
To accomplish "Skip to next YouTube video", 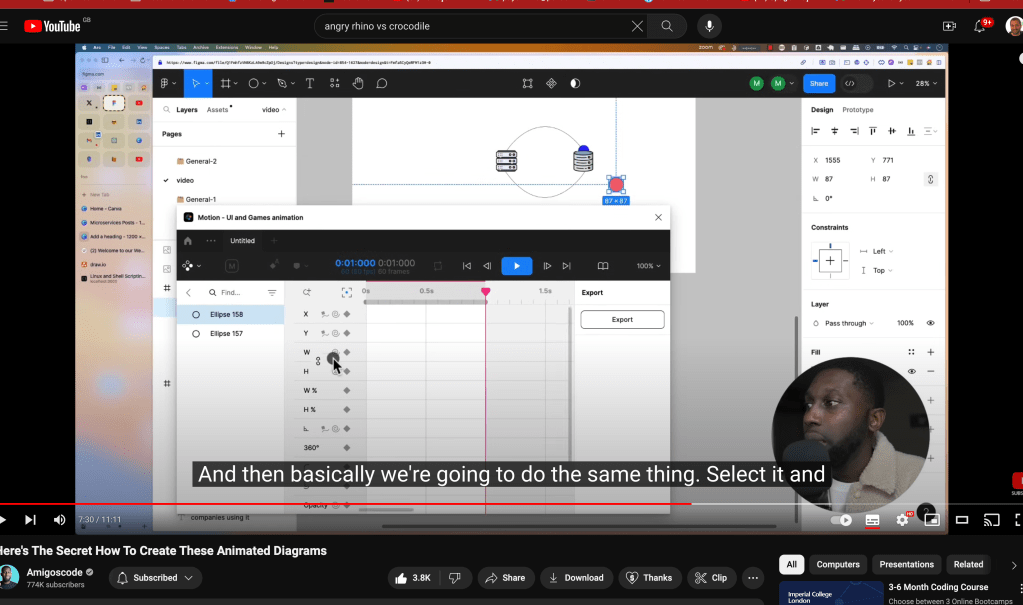I will [30, 520].
